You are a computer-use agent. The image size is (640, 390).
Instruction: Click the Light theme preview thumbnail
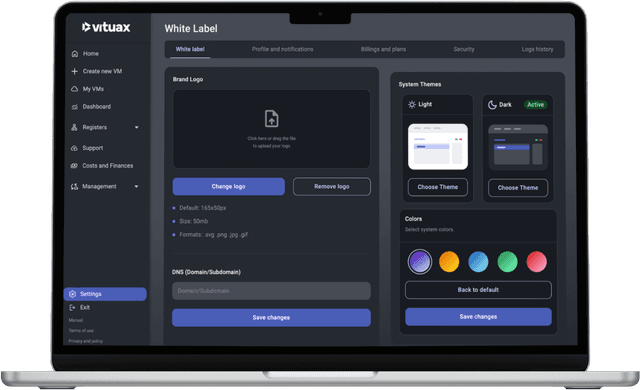point(438,147)
